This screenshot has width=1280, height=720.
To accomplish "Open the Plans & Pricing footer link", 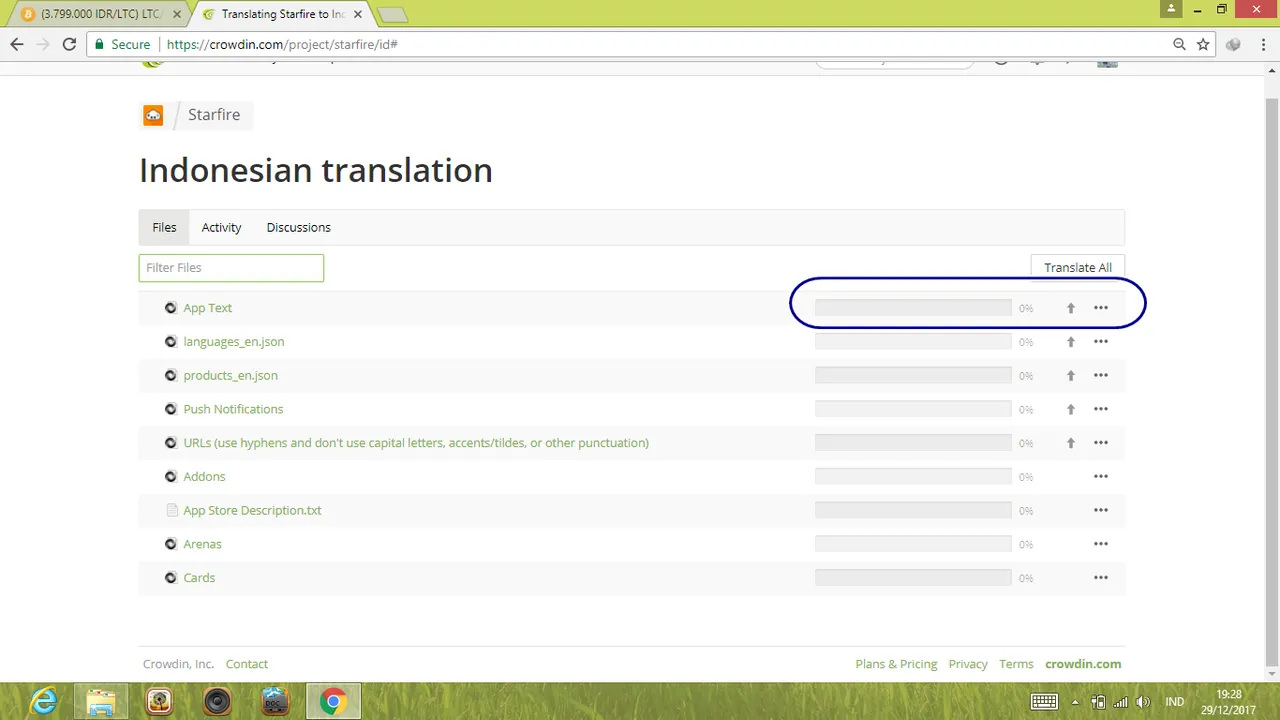I will (896, 664).
